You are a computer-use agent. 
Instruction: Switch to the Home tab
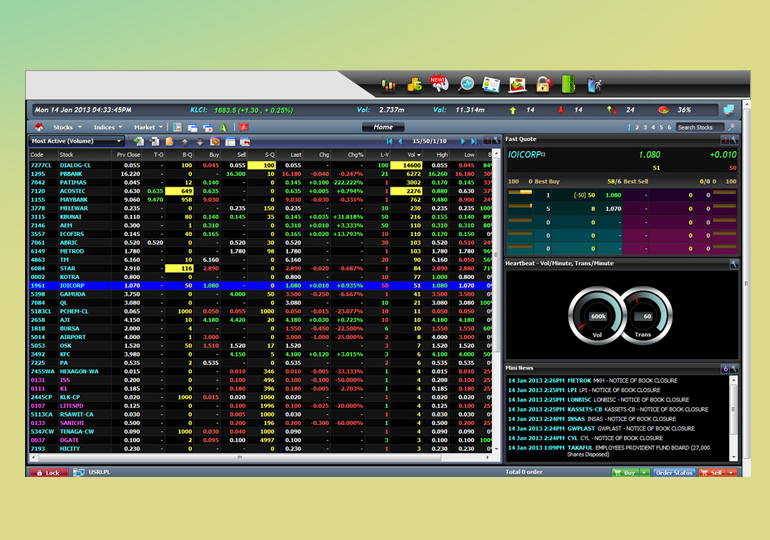383,128
